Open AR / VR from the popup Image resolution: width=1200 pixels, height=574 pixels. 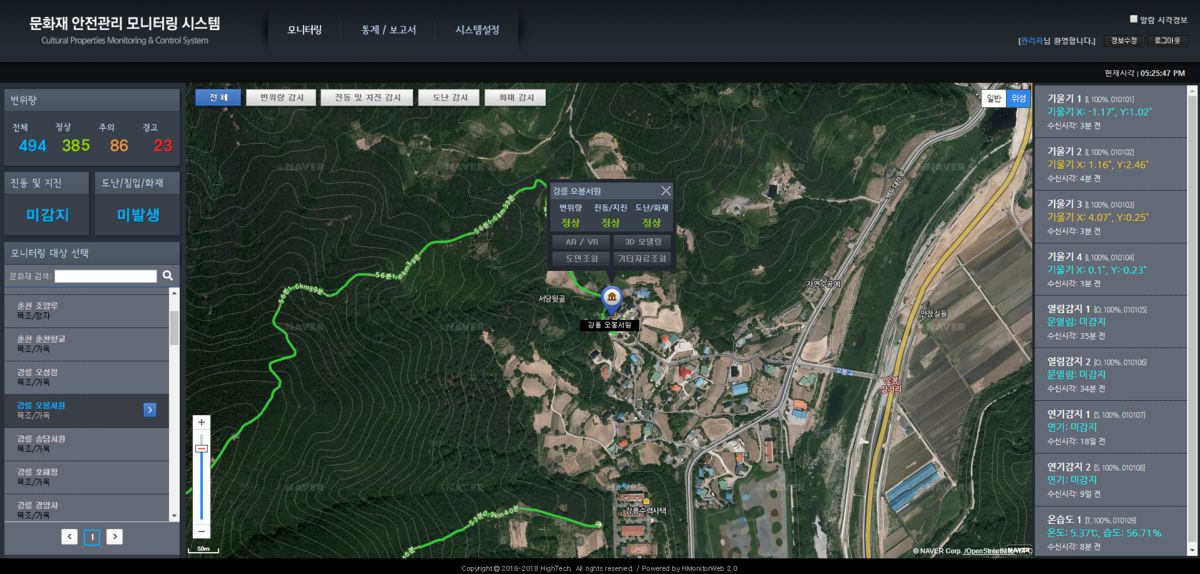pos(581,242)
